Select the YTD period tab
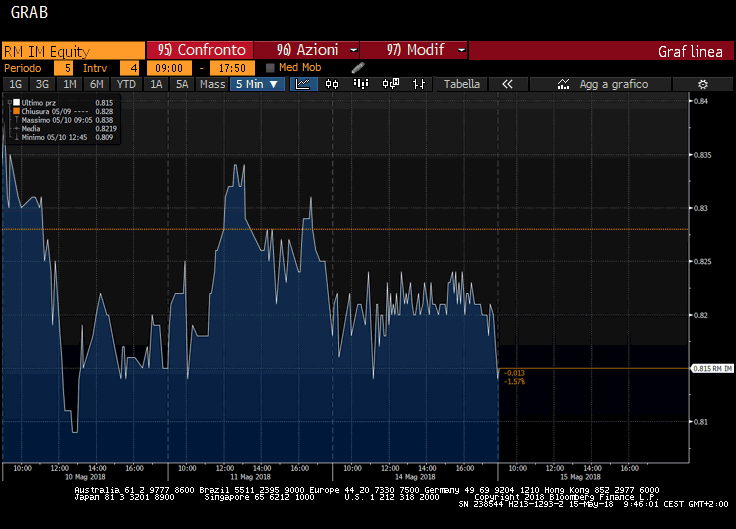 pos(126,84)
